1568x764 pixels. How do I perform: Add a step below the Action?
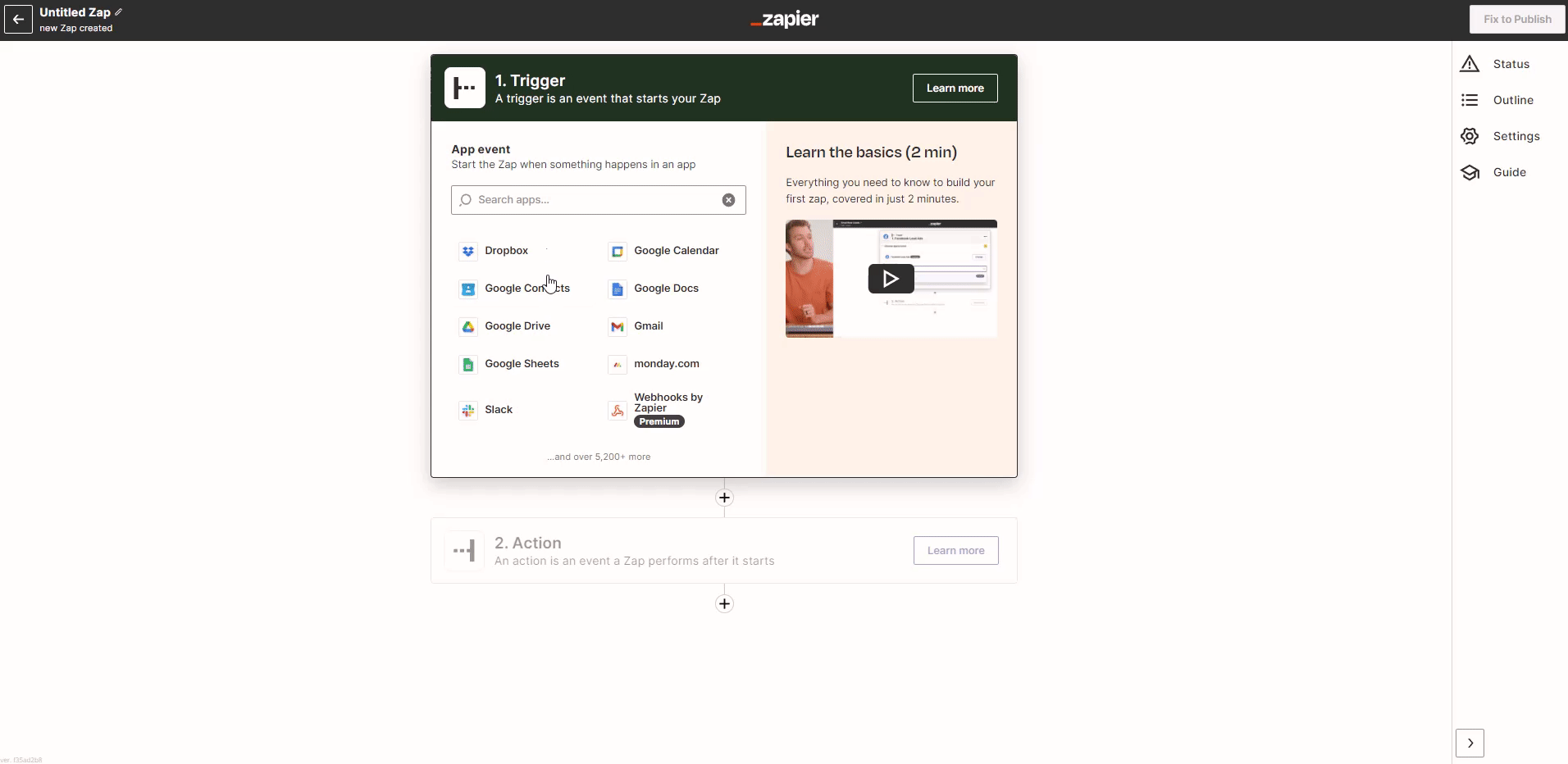coord(724,604)
